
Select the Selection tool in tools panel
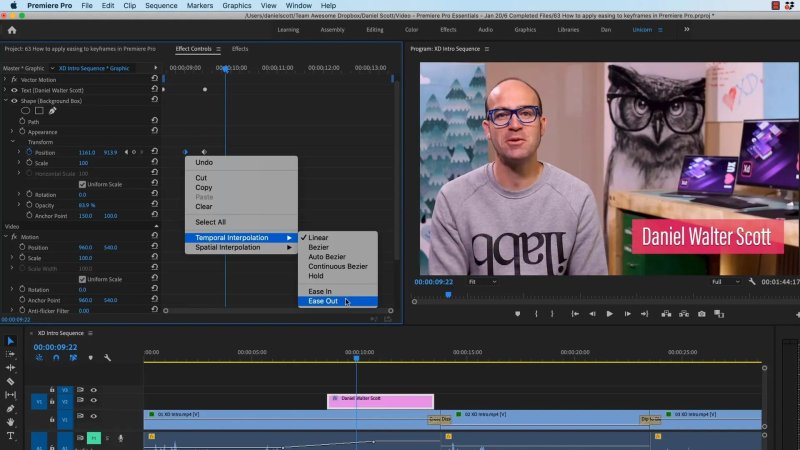coord(11,341)
